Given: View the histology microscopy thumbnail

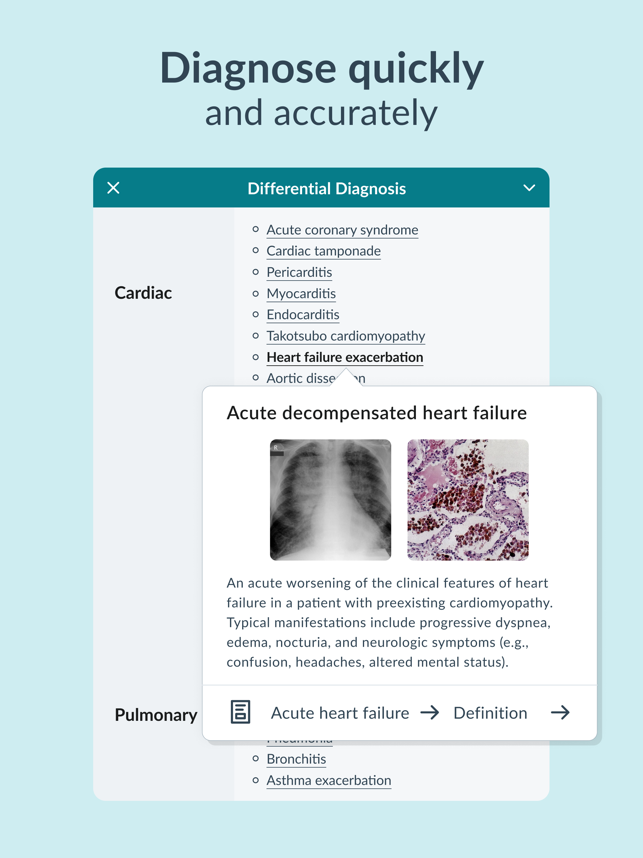Looking at the screenshot, I should 467,500.
